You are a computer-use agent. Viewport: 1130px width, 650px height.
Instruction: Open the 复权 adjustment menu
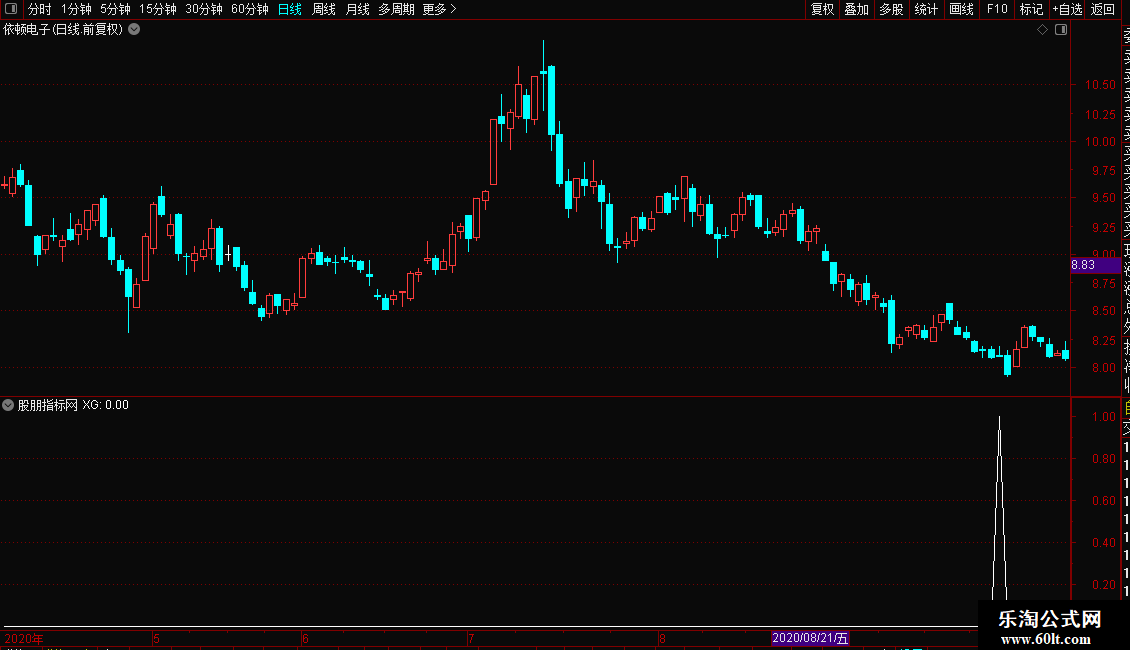pyautogui.click(x=822, y=9)
